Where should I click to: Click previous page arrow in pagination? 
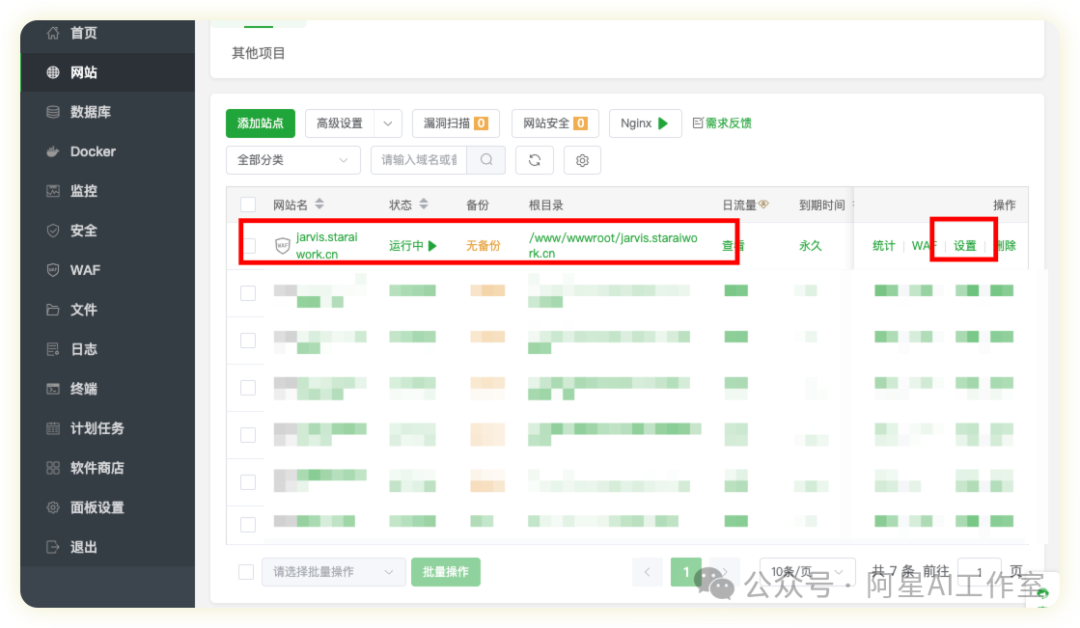(647, 572)
